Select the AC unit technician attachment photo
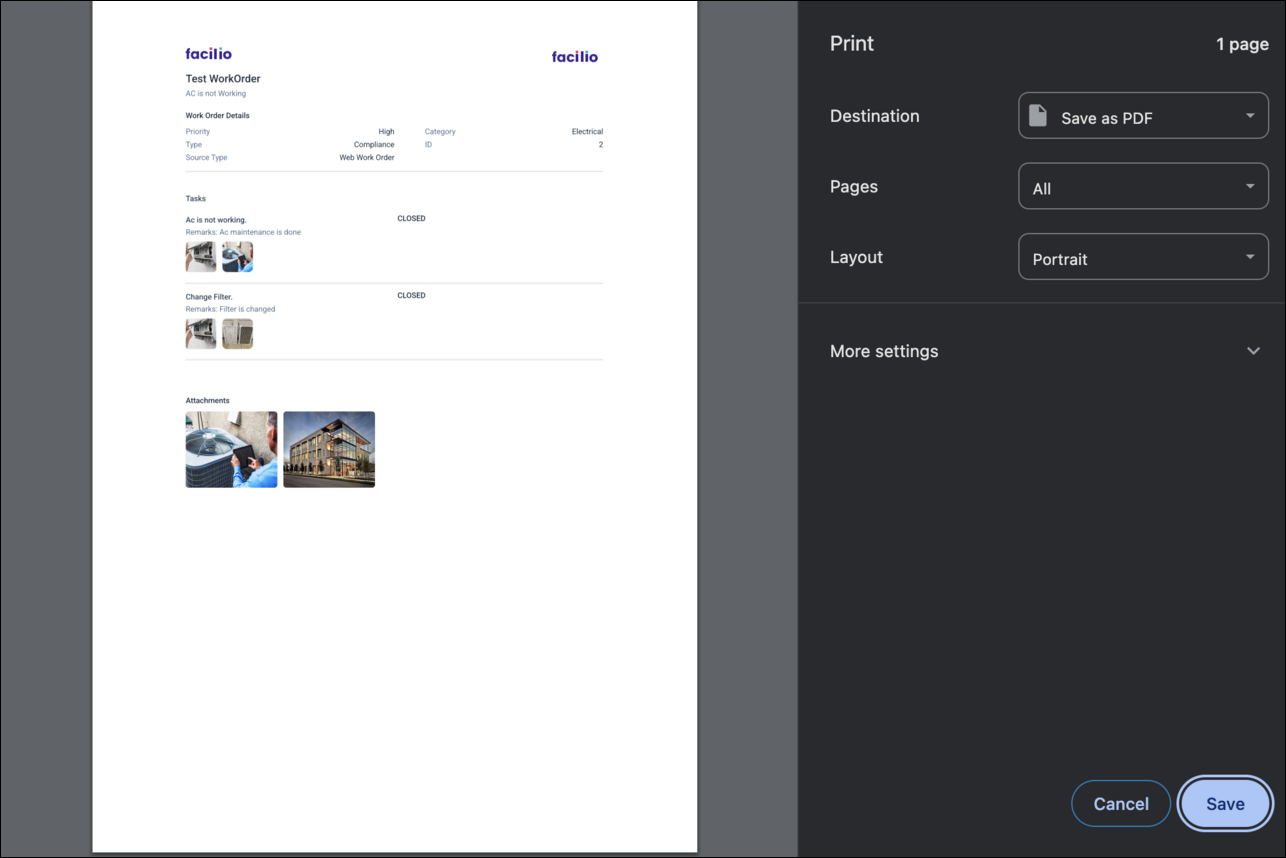1286x858 pixels. click(231, 449)
